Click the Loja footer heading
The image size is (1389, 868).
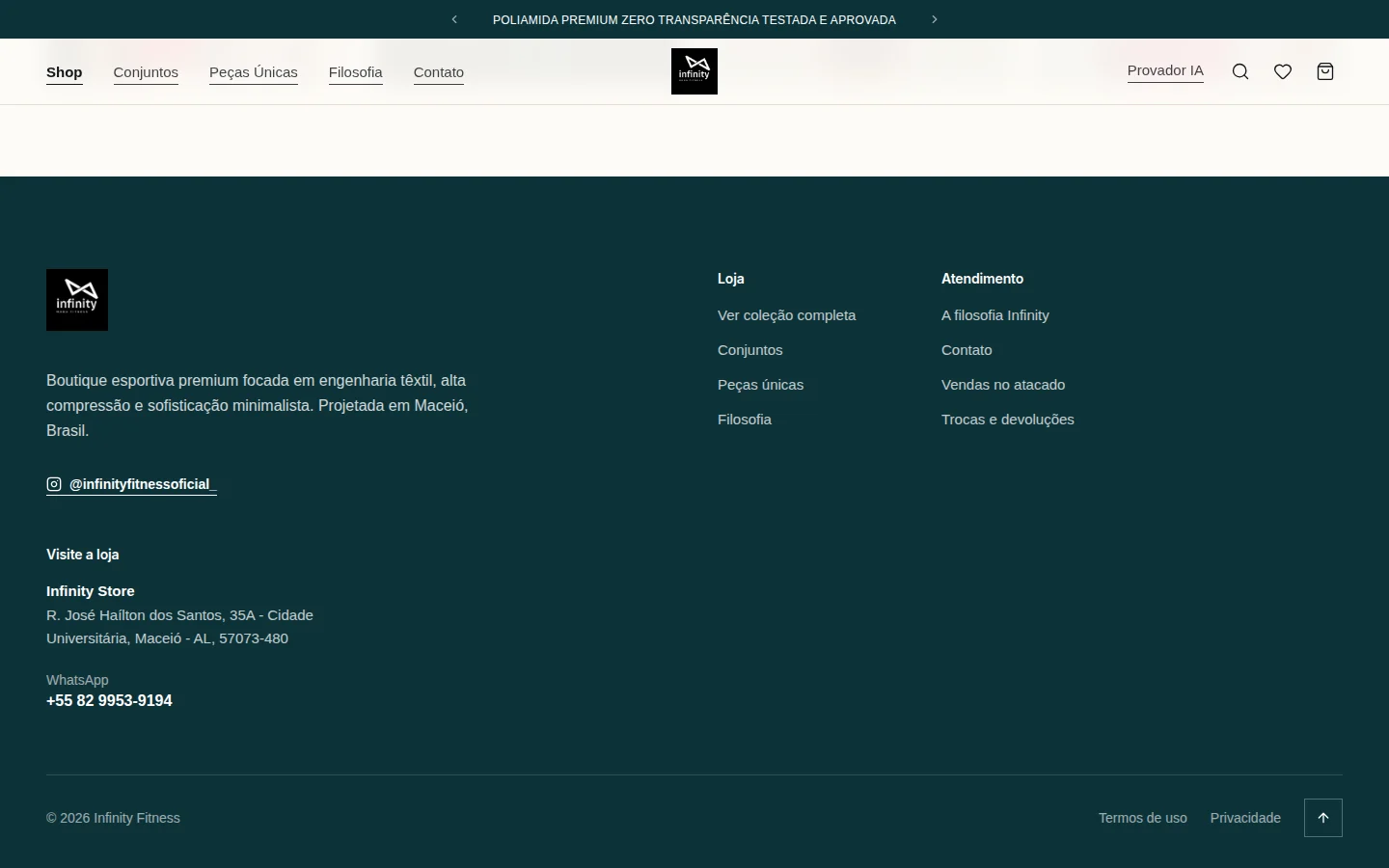click(731, 279)
